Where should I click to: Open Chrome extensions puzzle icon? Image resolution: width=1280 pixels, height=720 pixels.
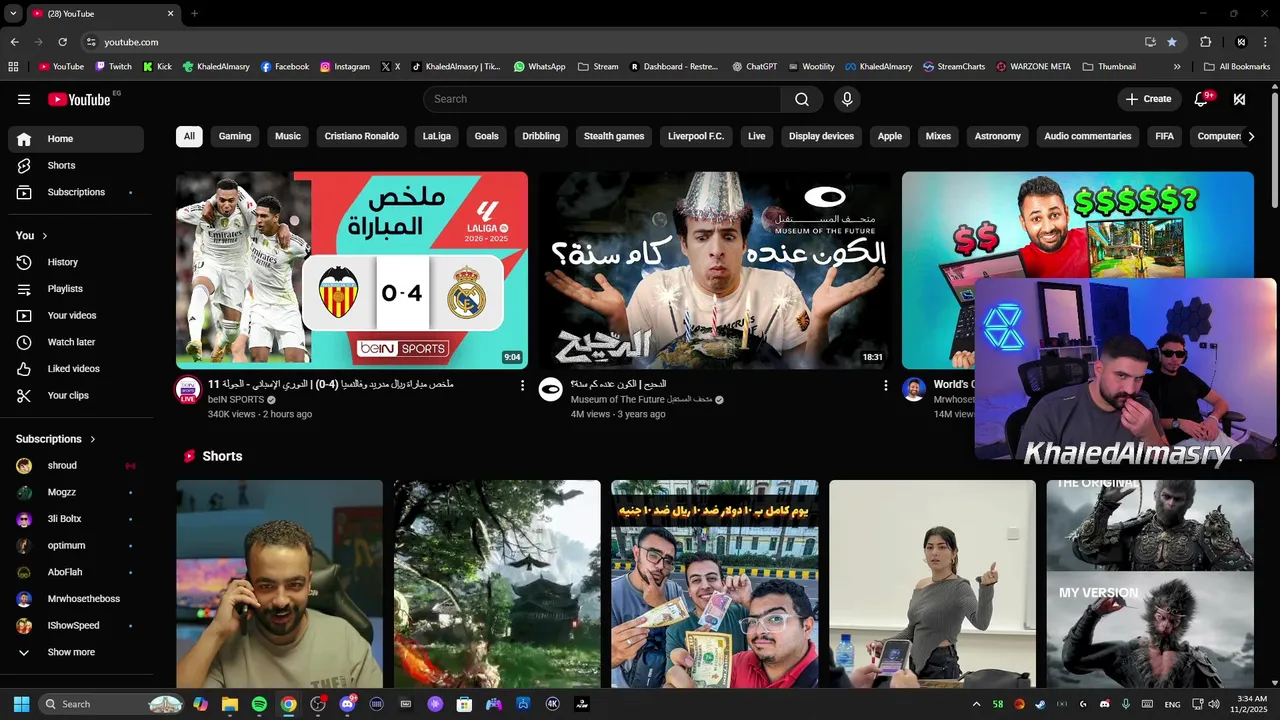click(1205, 42)
